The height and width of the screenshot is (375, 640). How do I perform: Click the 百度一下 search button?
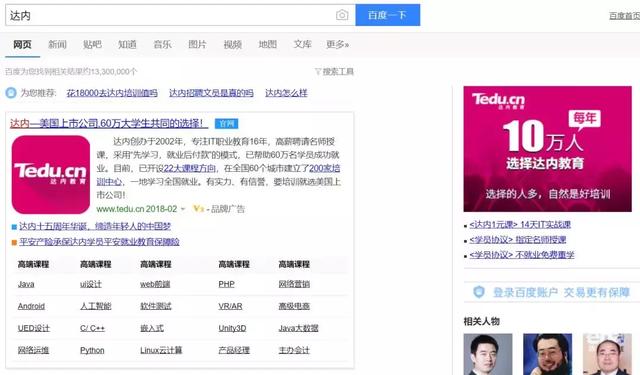(x=388, y=15)
